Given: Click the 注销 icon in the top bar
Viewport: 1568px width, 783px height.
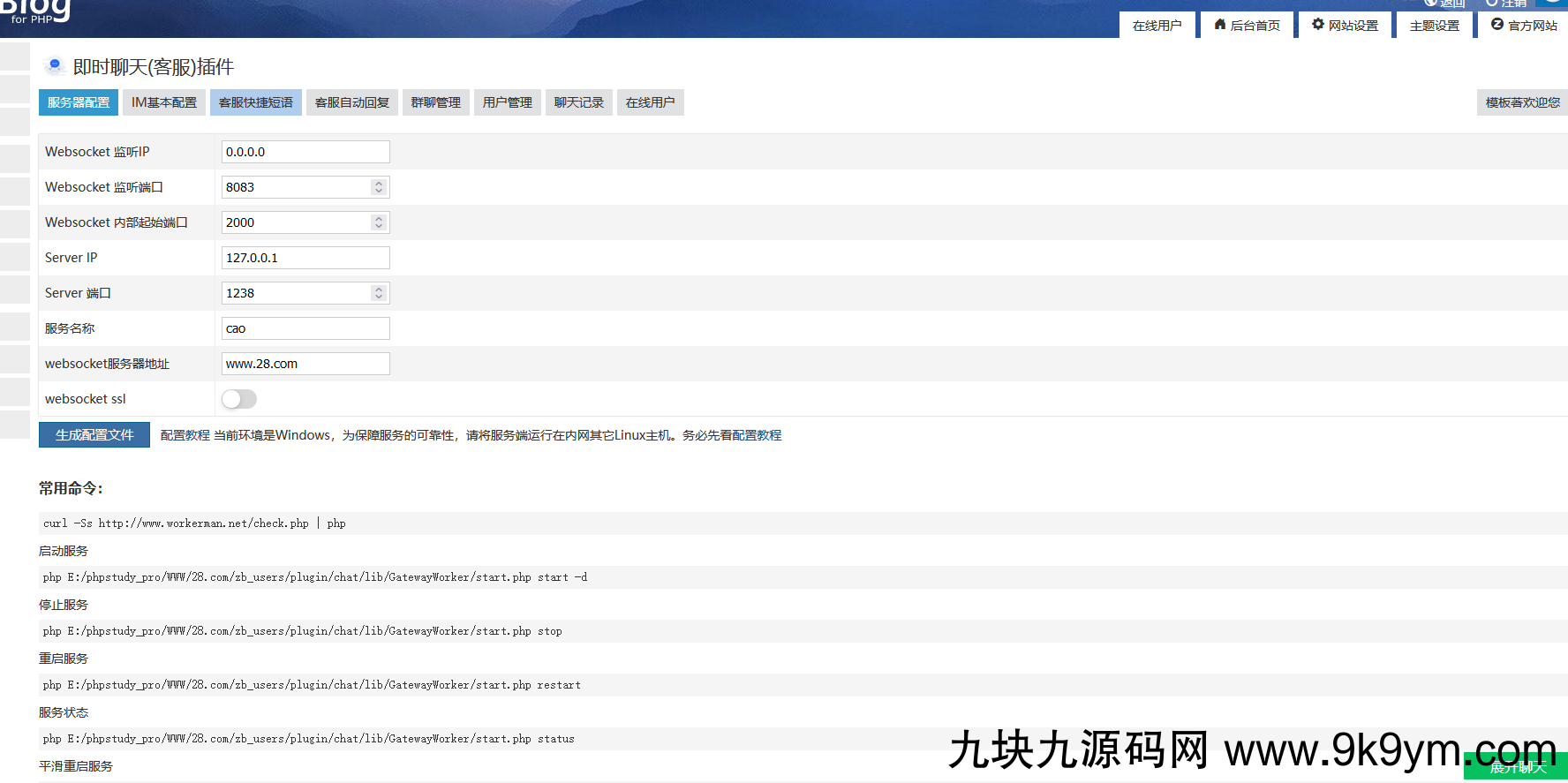Looking at the screenshot, I should point(1492,4).
